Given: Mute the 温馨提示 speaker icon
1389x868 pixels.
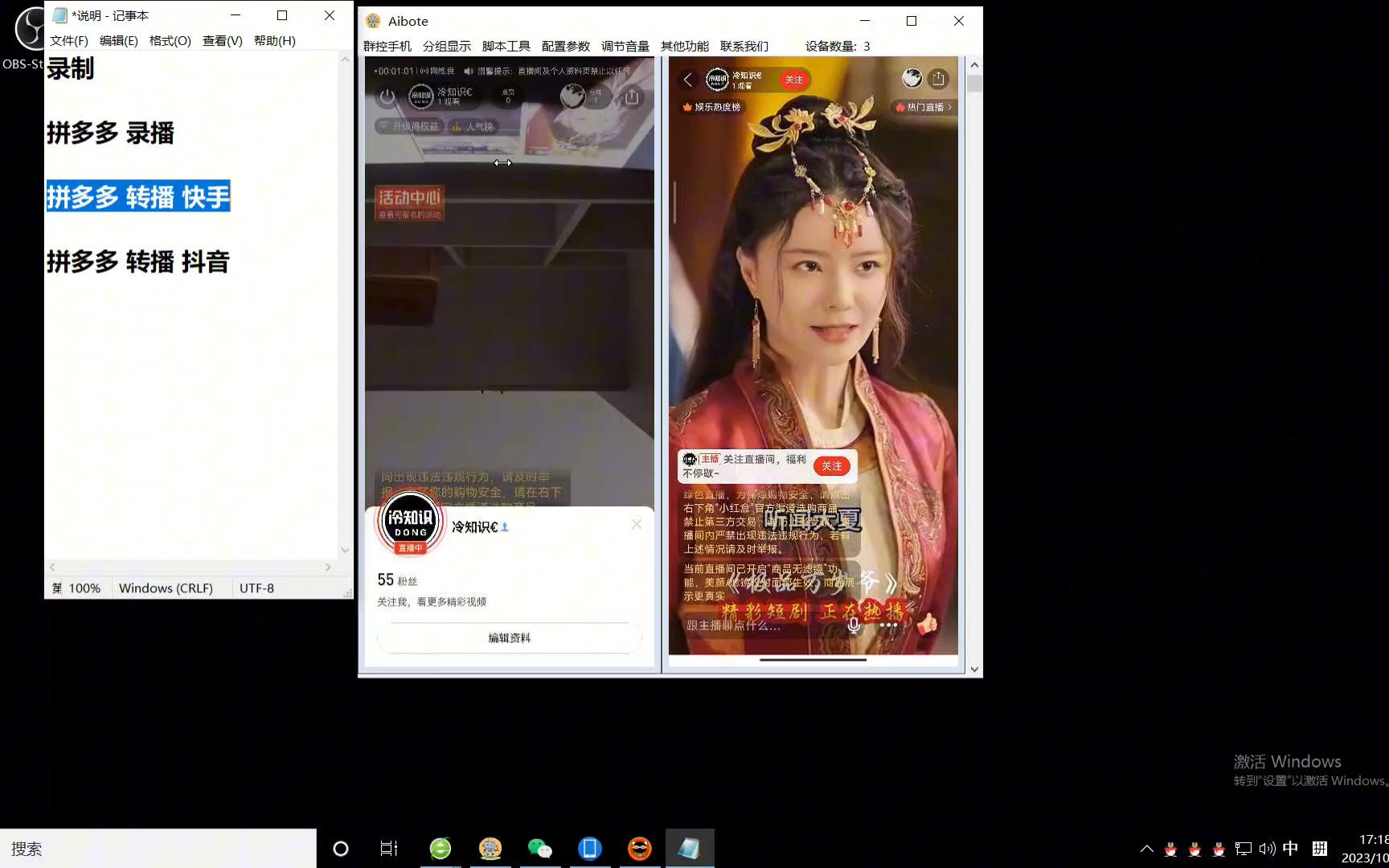Looking at the screenshot, I should point(469,72).
